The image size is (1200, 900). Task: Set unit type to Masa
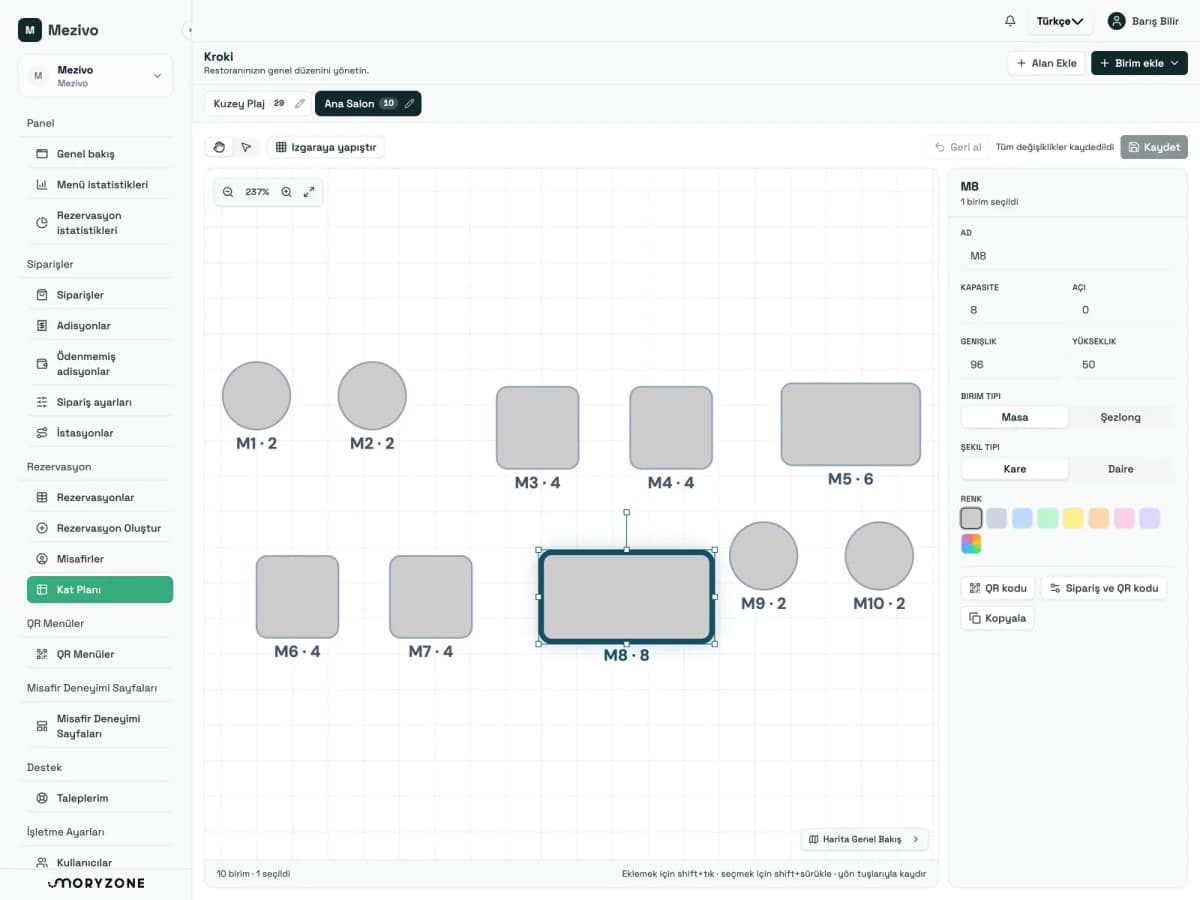pos(1014,417)
